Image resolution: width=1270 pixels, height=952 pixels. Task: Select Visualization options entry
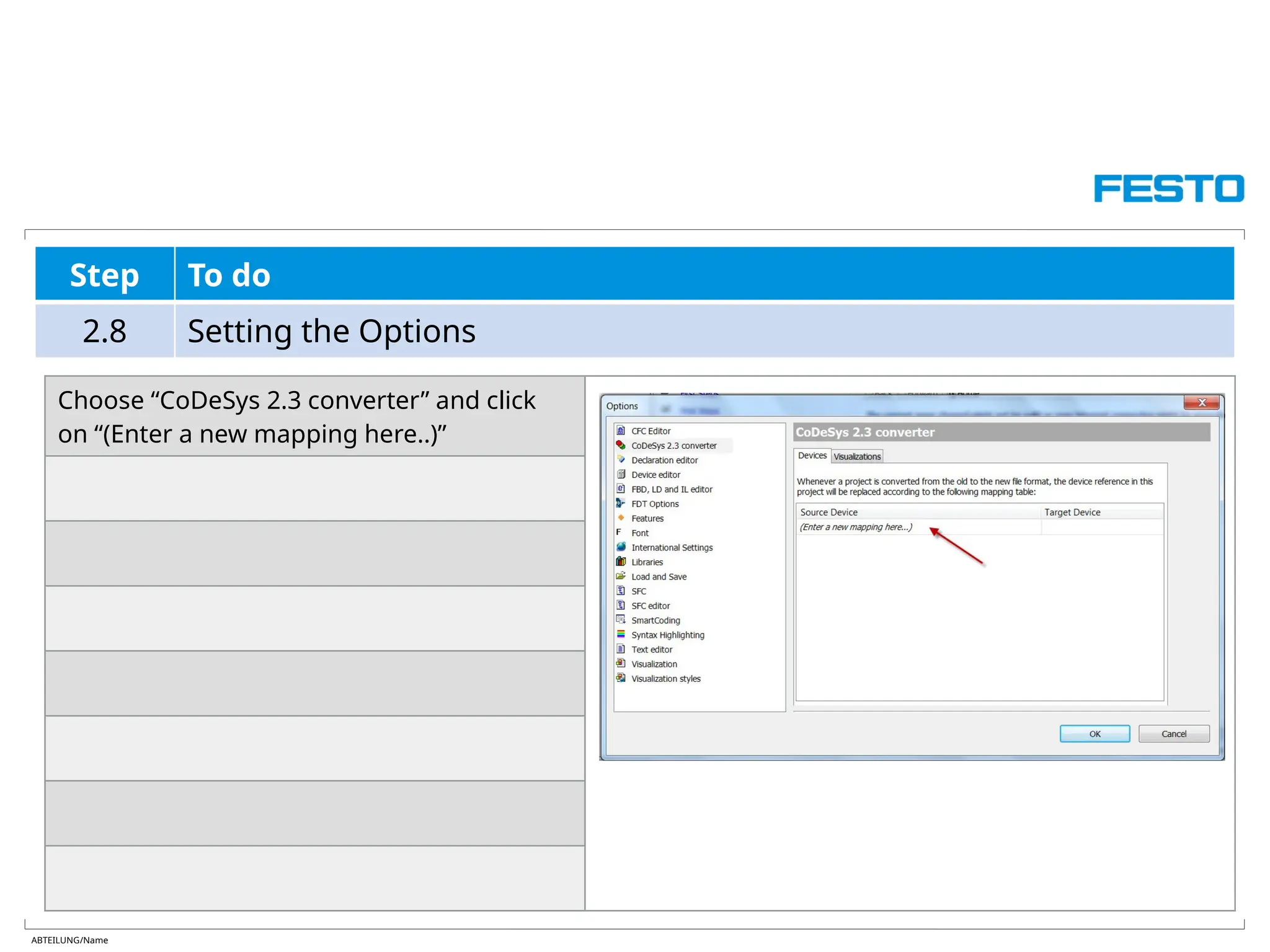[x=654, y=664]
